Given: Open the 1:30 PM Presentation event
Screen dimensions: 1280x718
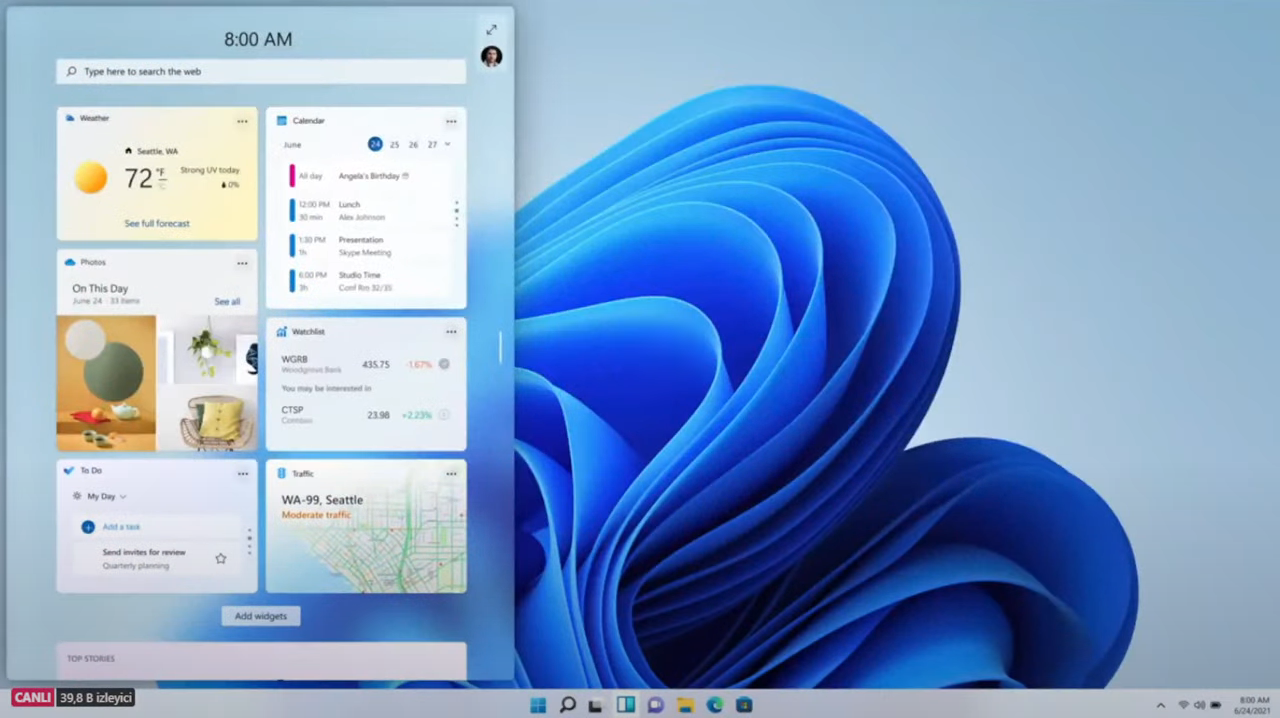Looking at the screenshot, I should tap(368, 246).
